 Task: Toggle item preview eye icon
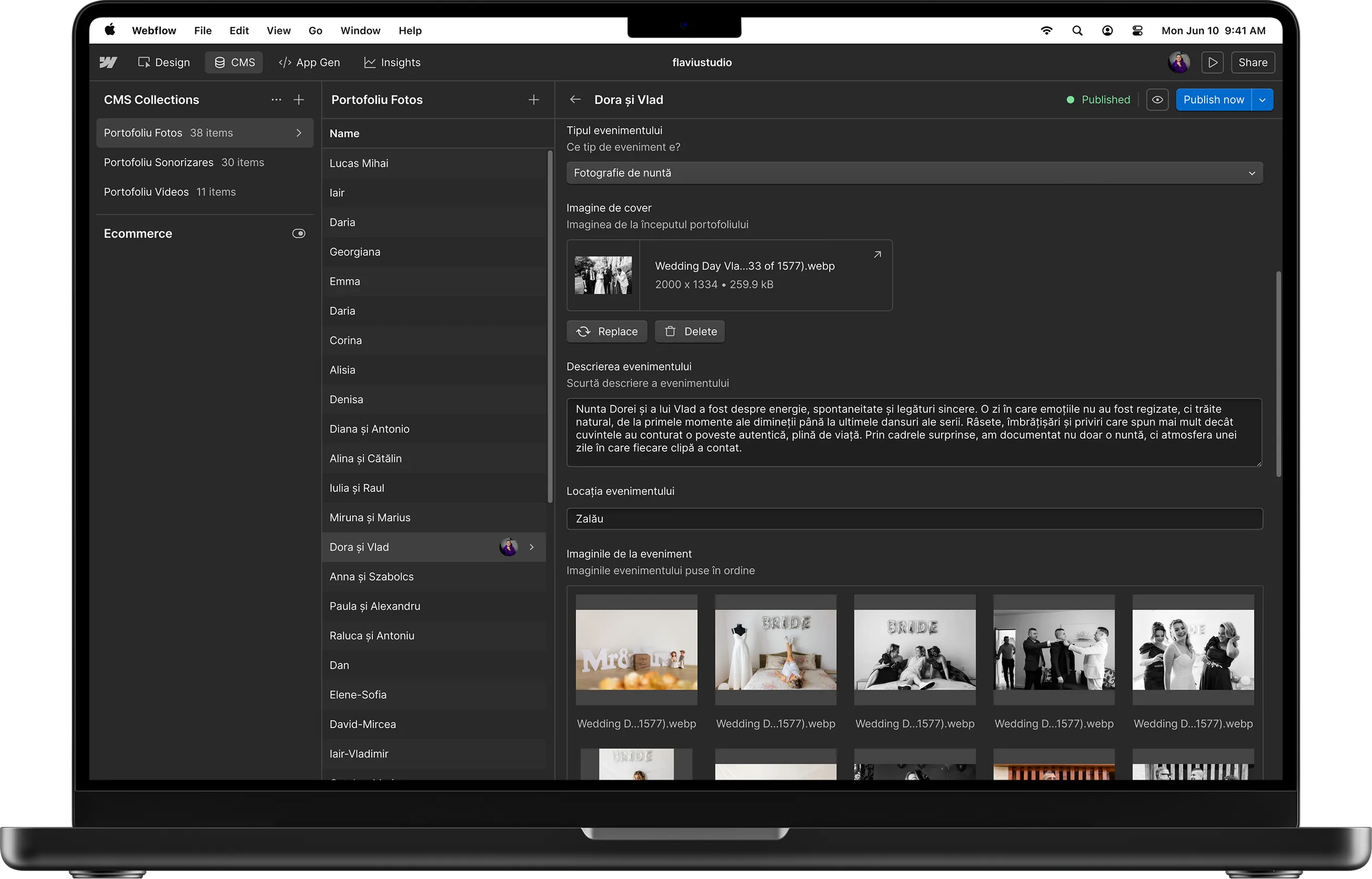1157,100
